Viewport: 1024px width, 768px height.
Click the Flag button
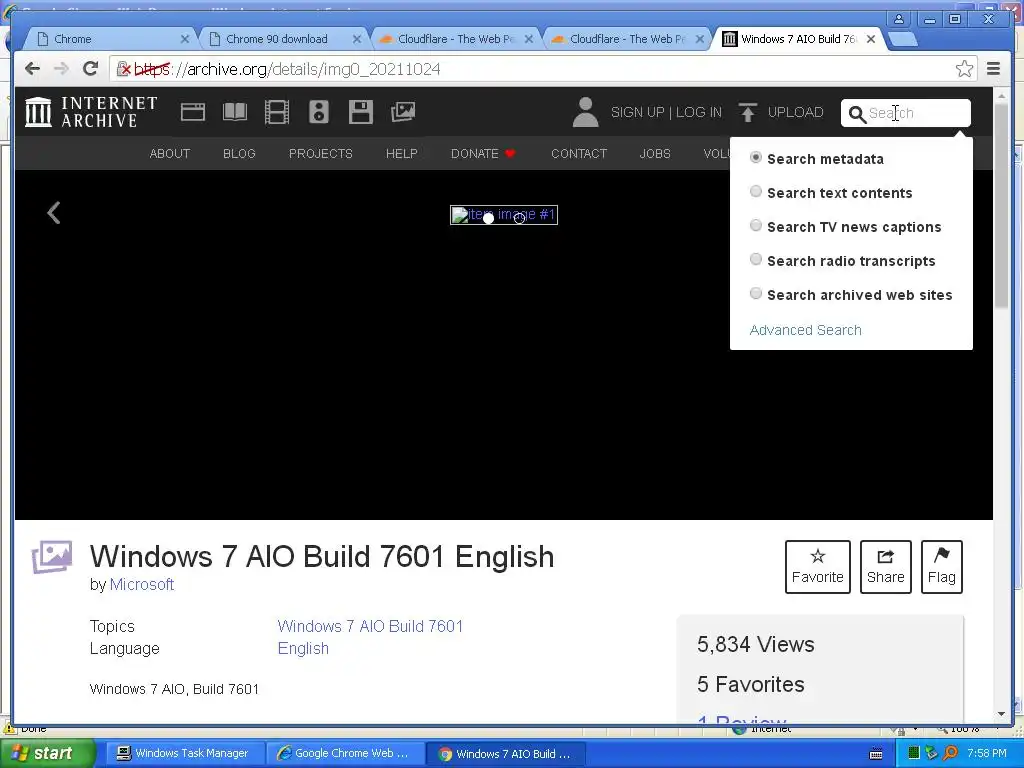tap(942, 567)
